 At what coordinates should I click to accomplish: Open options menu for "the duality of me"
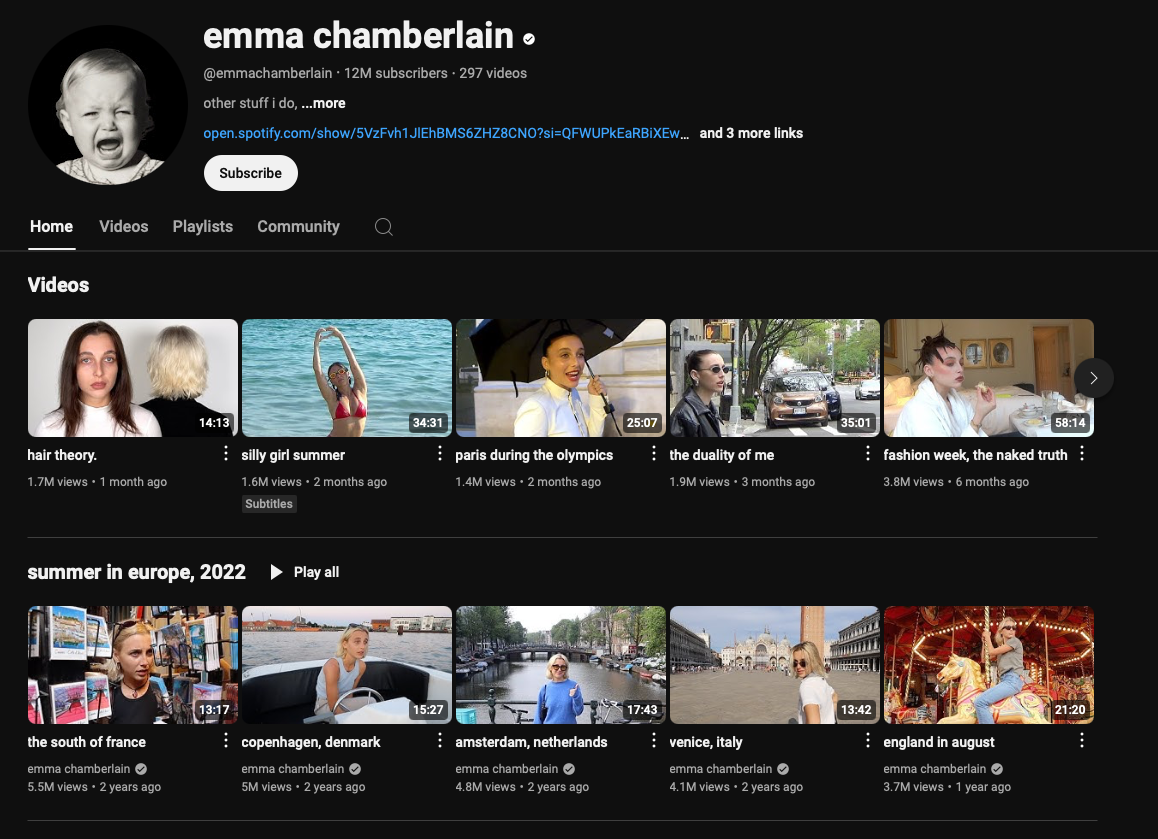867,454
